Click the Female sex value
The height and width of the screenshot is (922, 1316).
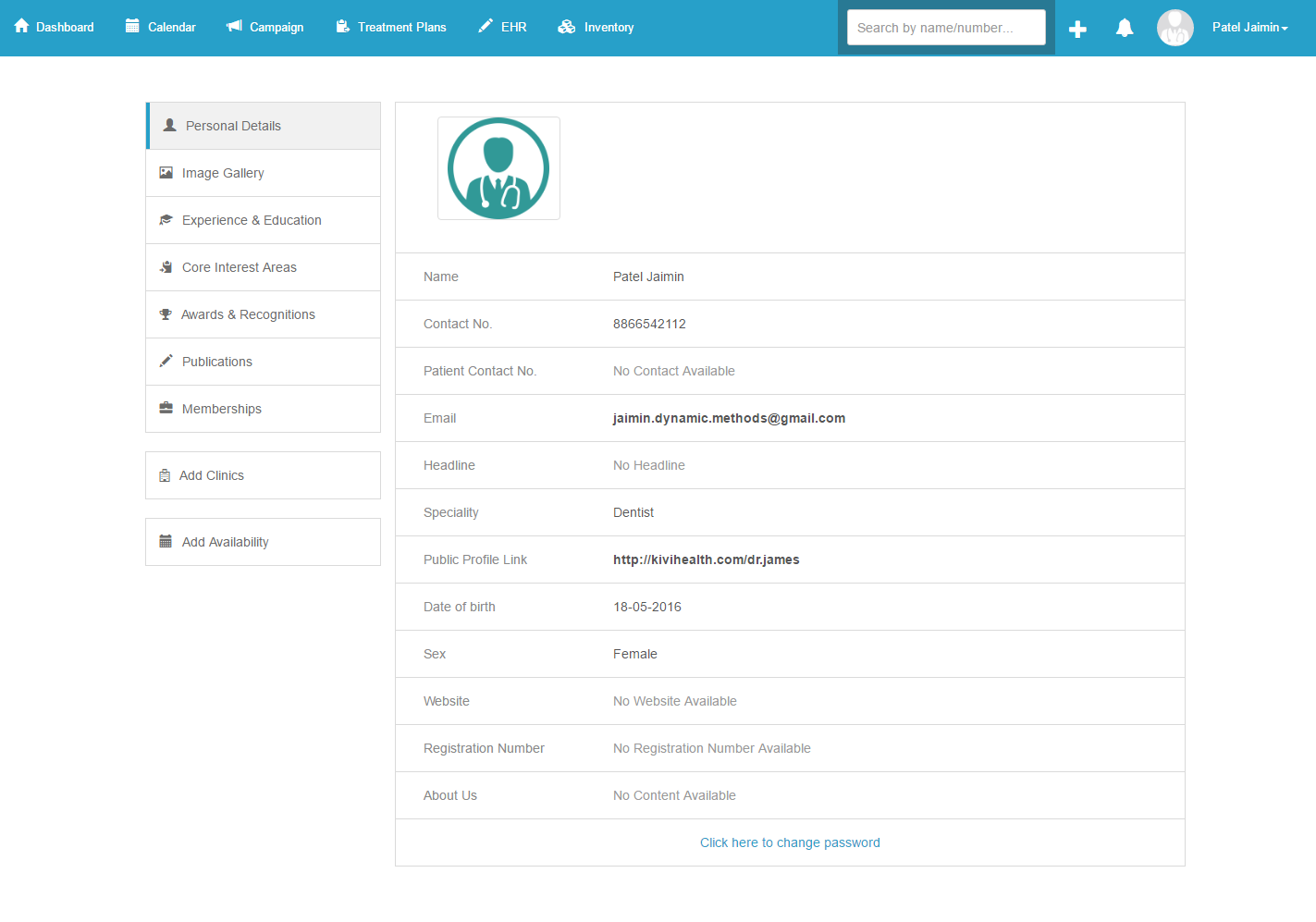(635, 654)
